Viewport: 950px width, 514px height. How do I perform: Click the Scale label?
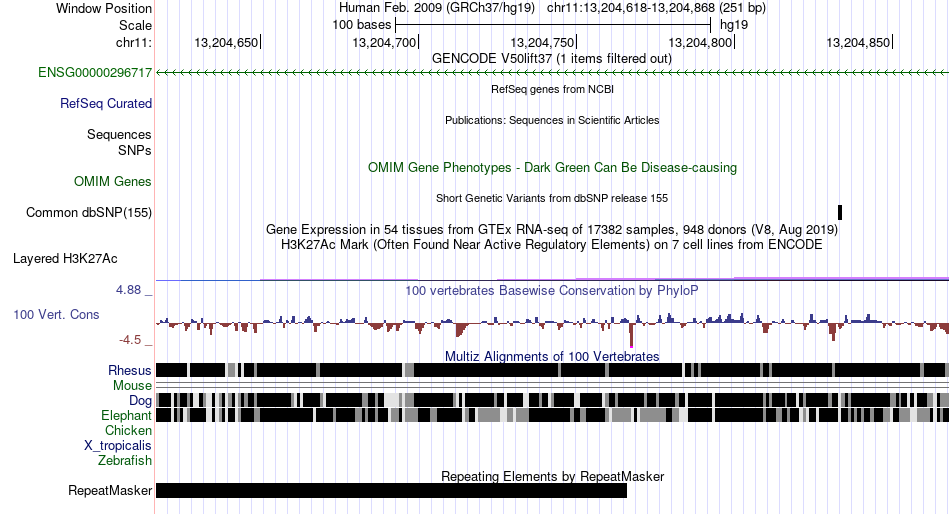point(135,25)
